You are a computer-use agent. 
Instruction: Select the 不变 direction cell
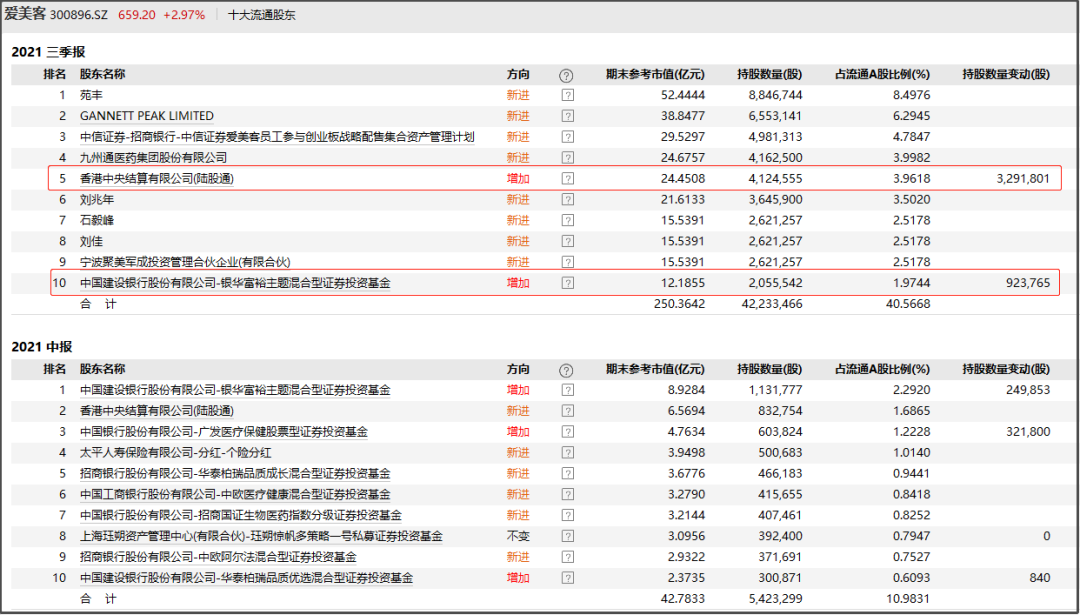518,536
